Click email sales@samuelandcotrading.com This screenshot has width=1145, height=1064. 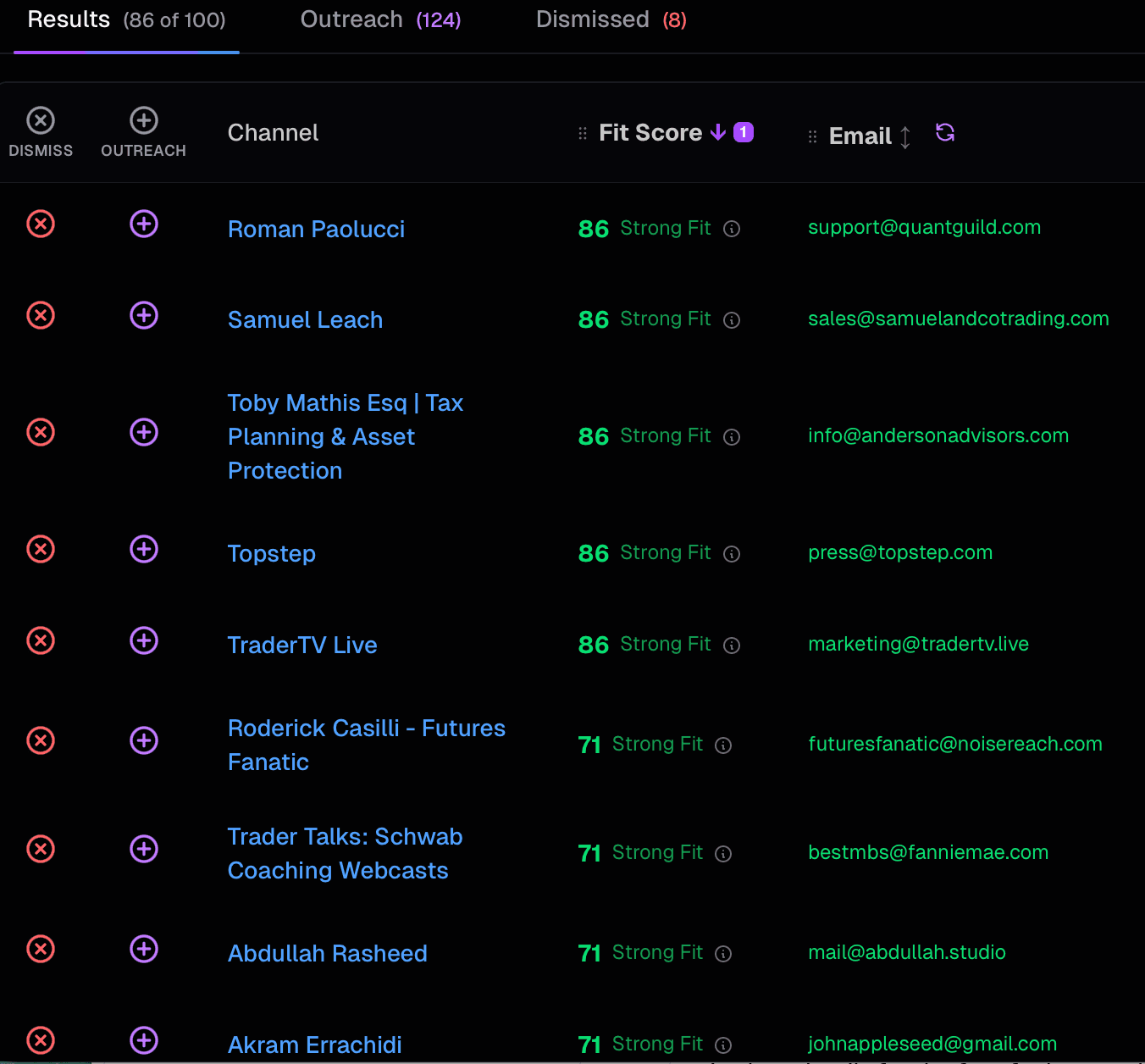click(959, 319)
